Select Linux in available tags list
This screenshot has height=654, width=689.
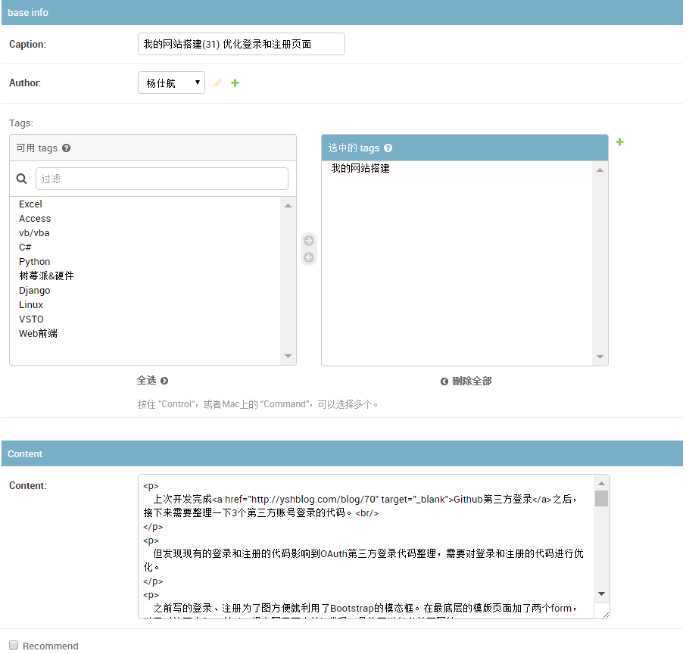tap(31, 305)
